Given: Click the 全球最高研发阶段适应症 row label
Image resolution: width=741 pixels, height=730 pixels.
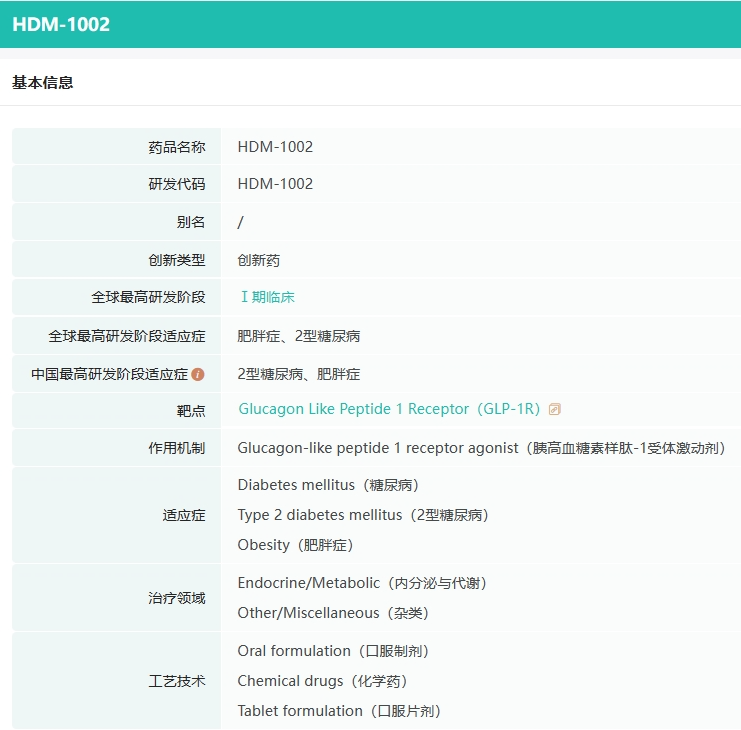Looking at the screenshot, I should [x=127, y=336].
